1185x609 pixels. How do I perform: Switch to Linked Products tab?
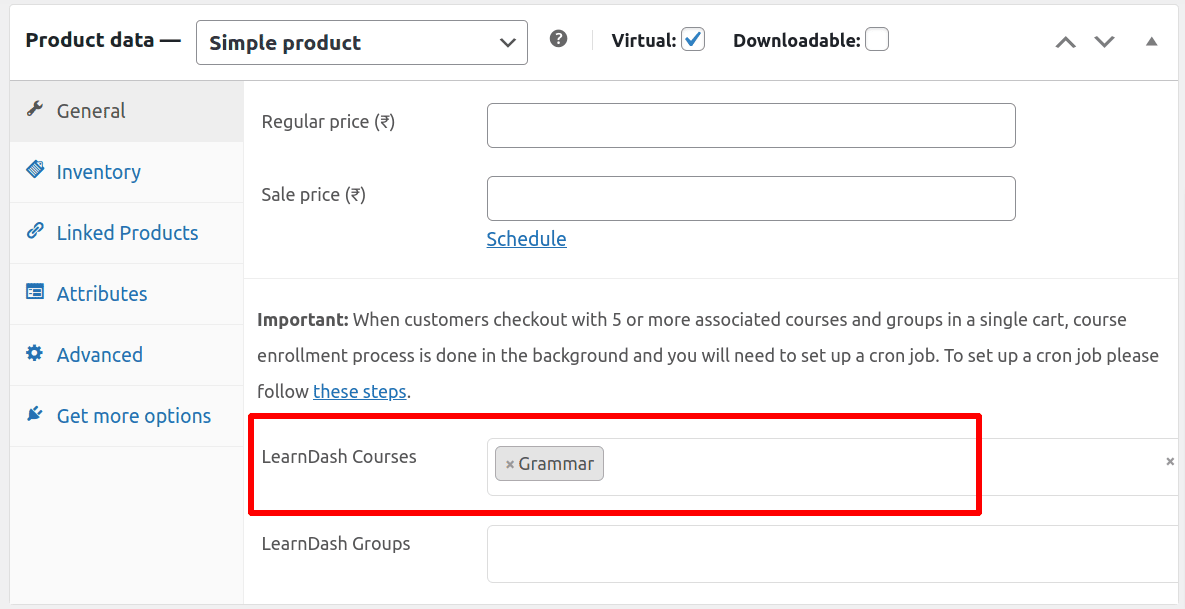(x=127, y=233)
